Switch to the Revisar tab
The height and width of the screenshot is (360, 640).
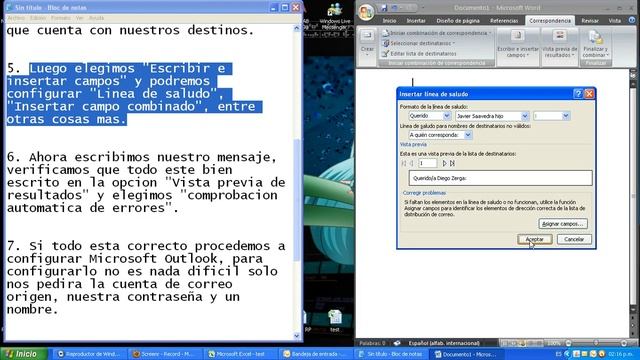590,20
